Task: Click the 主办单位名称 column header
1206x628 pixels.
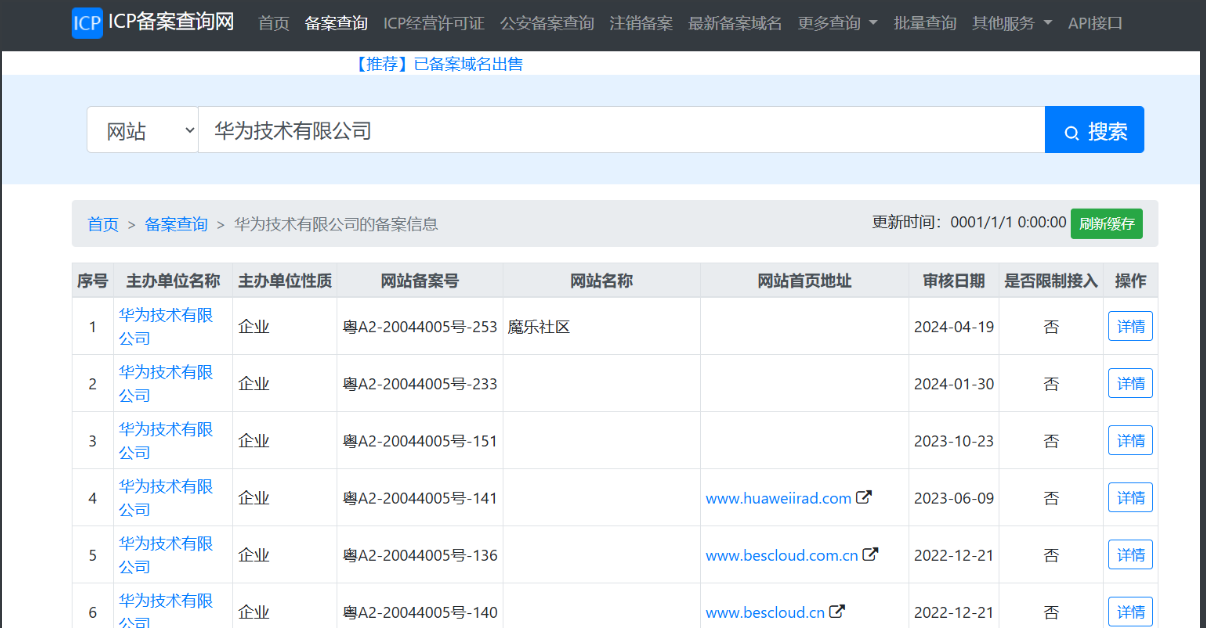Action: tap(173, 281)
